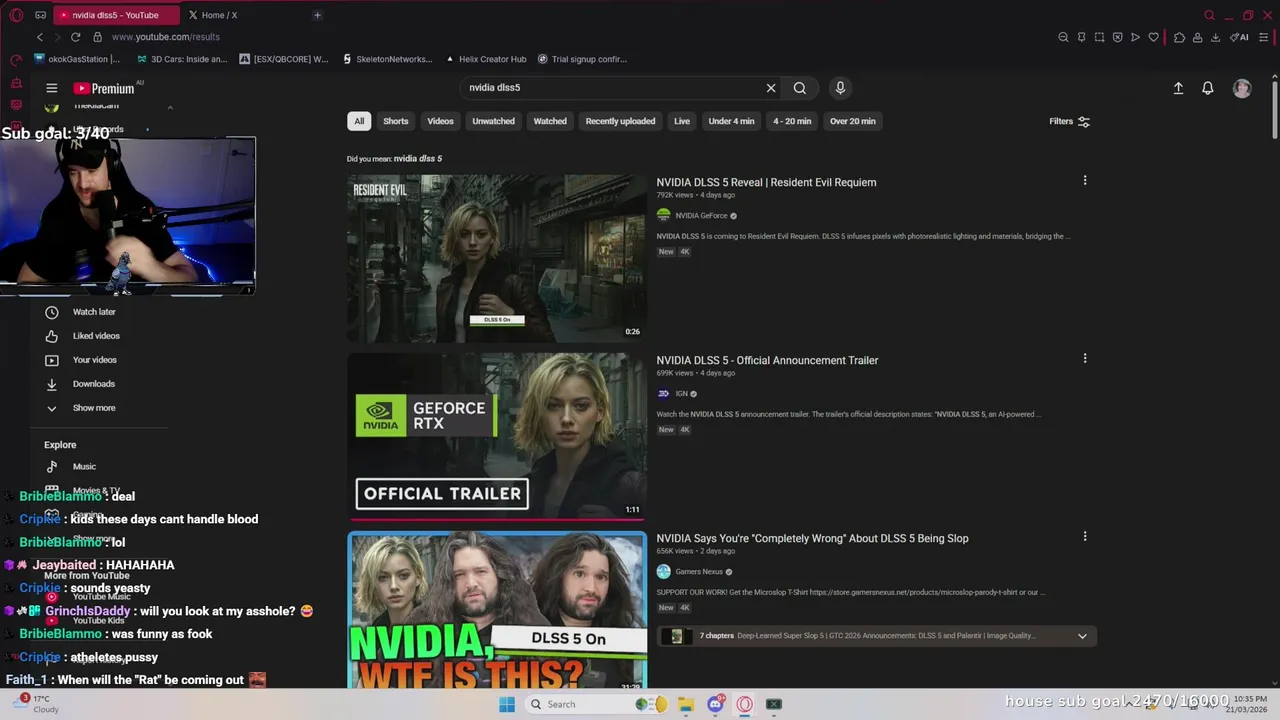1280x720 pixels.
Task: Open the Opera main menu logo
Action: (16, 15)
